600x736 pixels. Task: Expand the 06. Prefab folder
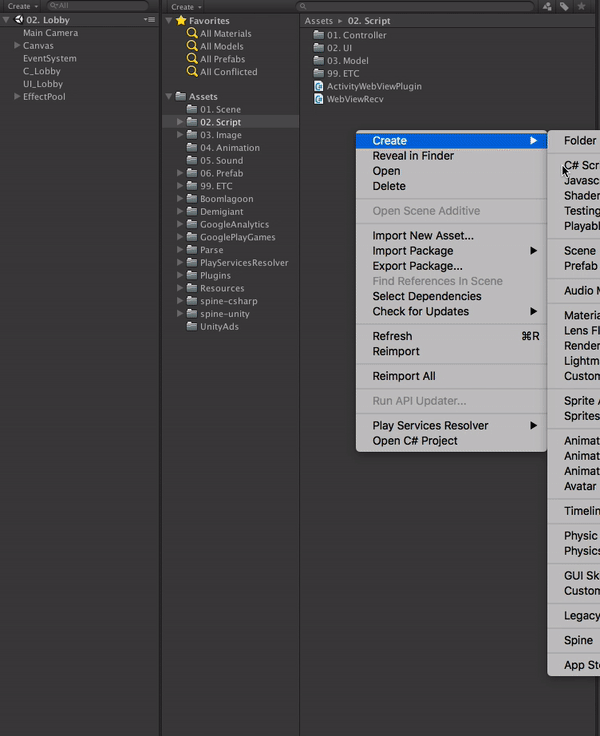[180, 173]
